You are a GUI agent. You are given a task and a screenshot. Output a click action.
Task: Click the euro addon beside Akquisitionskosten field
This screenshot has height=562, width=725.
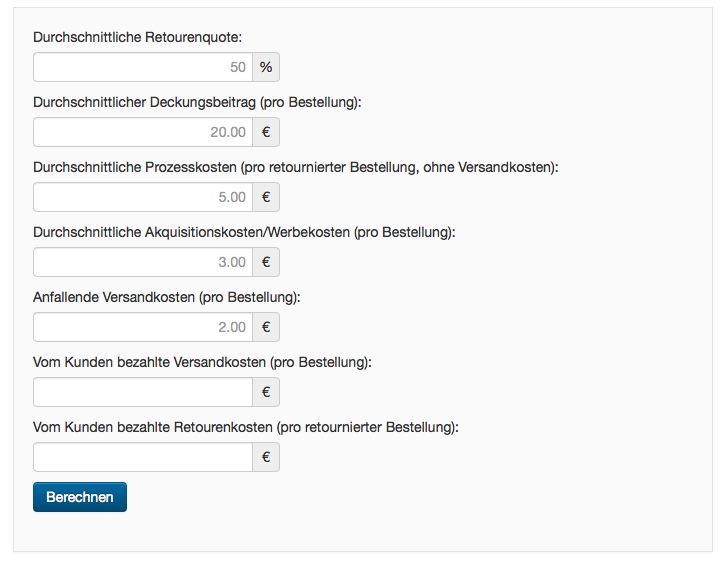(x=266, y=262)
